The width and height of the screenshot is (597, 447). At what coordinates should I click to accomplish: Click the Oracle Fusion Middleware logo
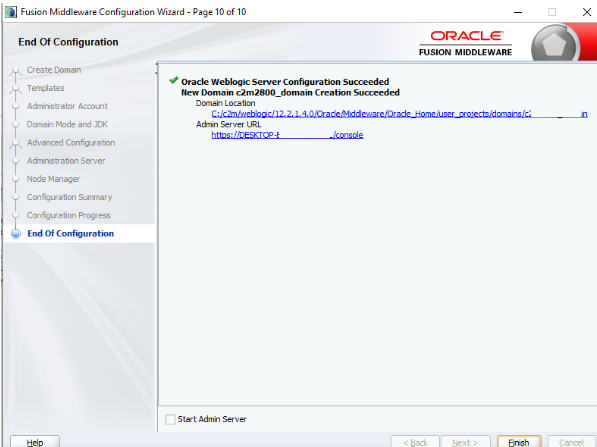[465, 44]
